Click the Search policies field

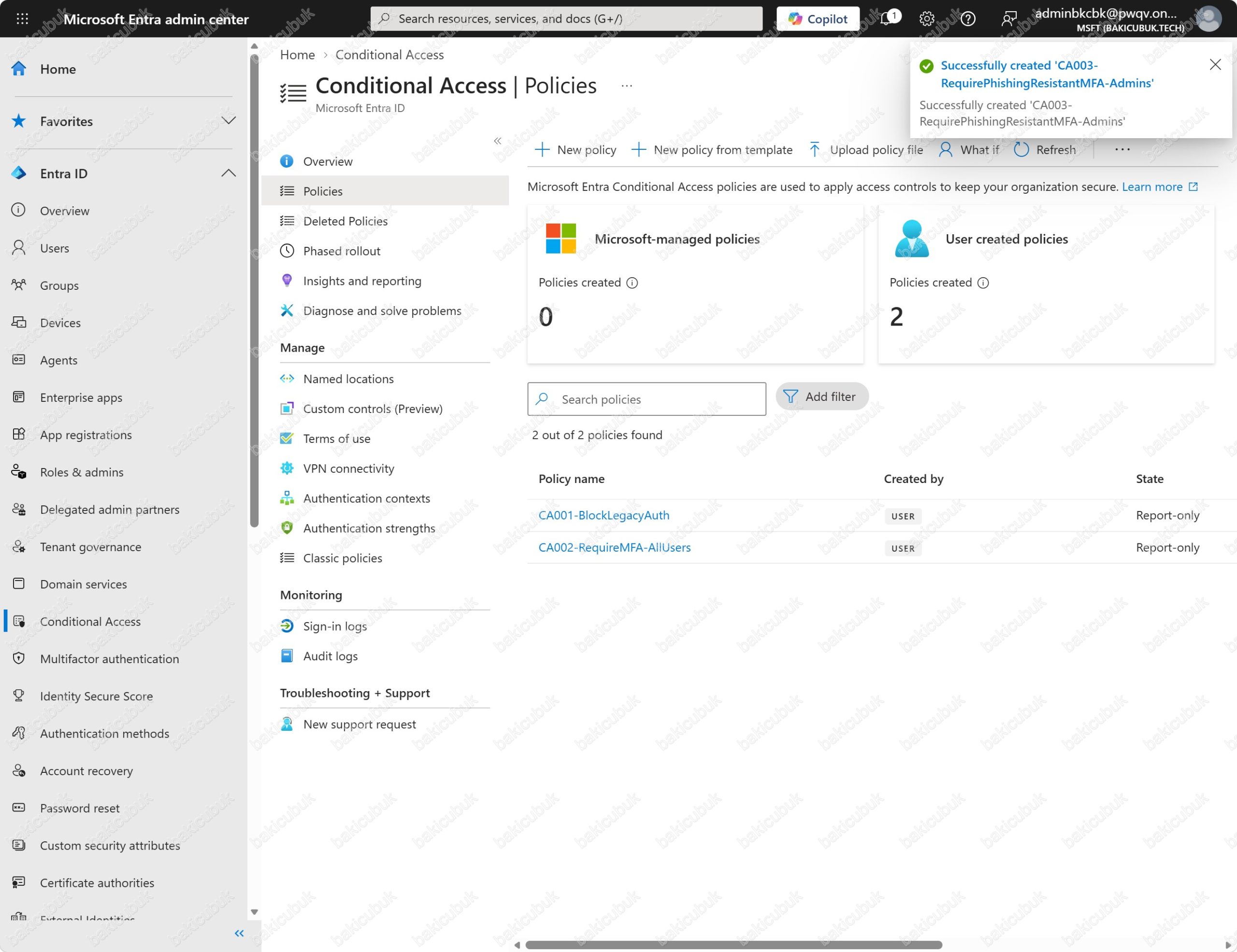[x=646, y=399]
